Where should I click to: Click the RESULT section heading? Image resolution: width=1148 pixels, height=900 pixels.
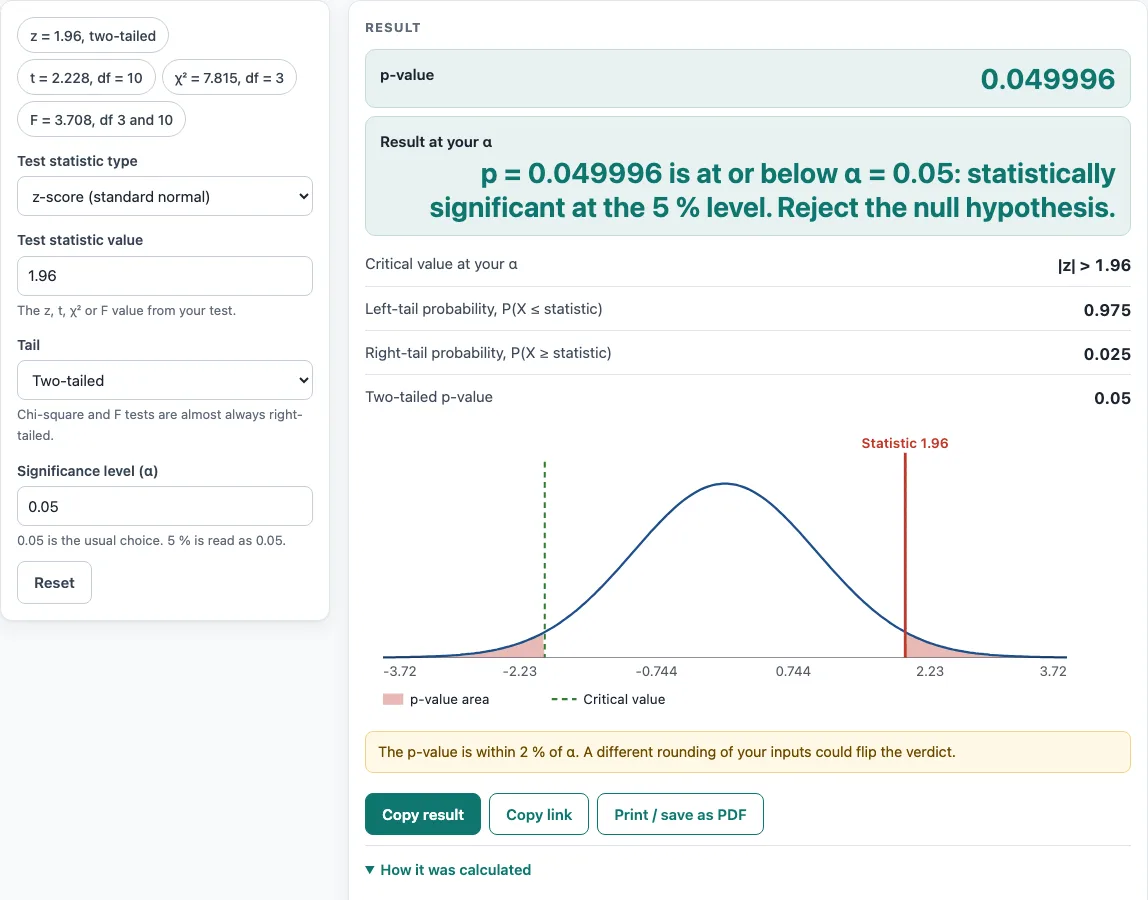pos(393,28)
